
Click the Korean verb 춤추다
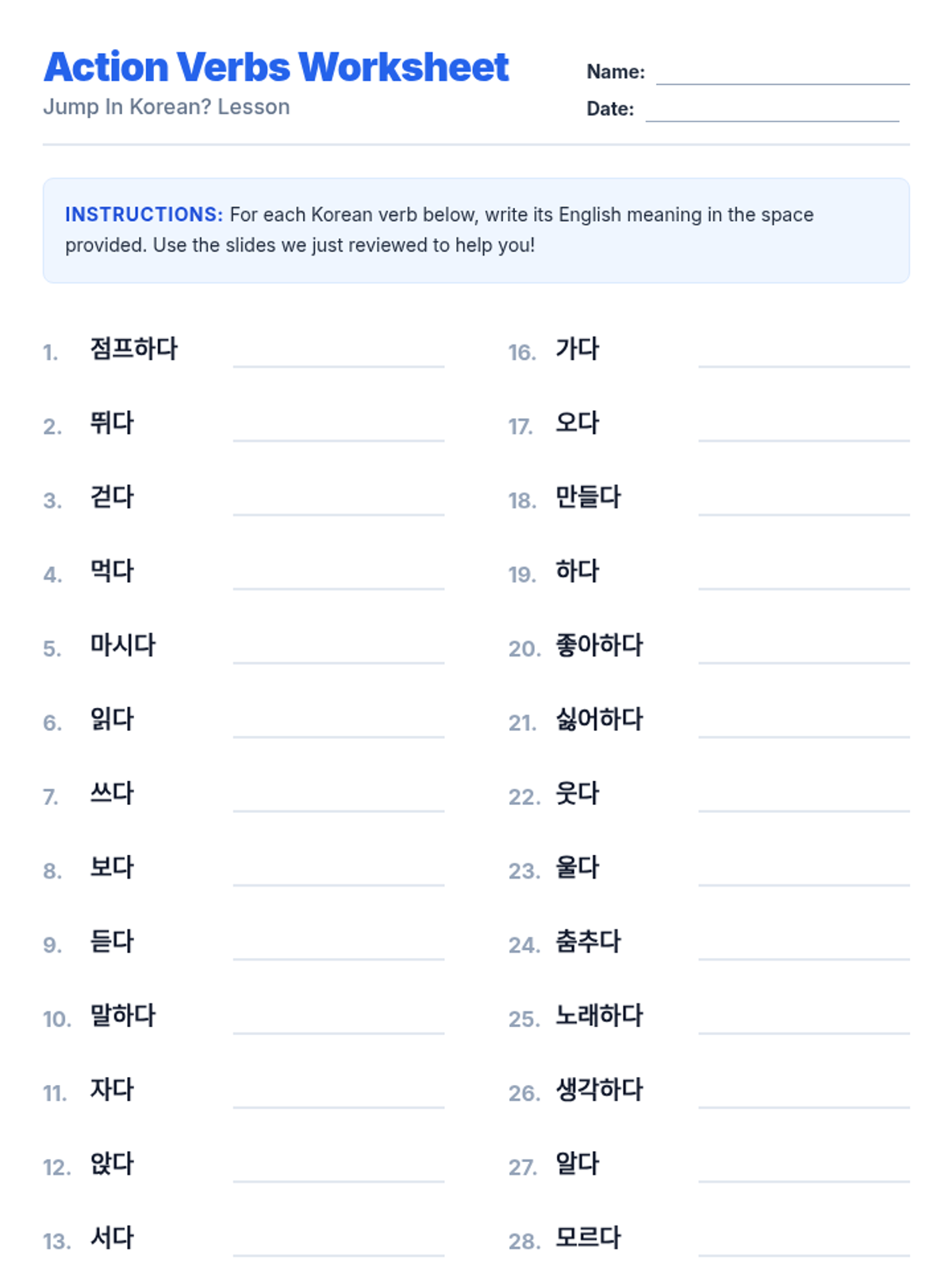pos(588,941)
